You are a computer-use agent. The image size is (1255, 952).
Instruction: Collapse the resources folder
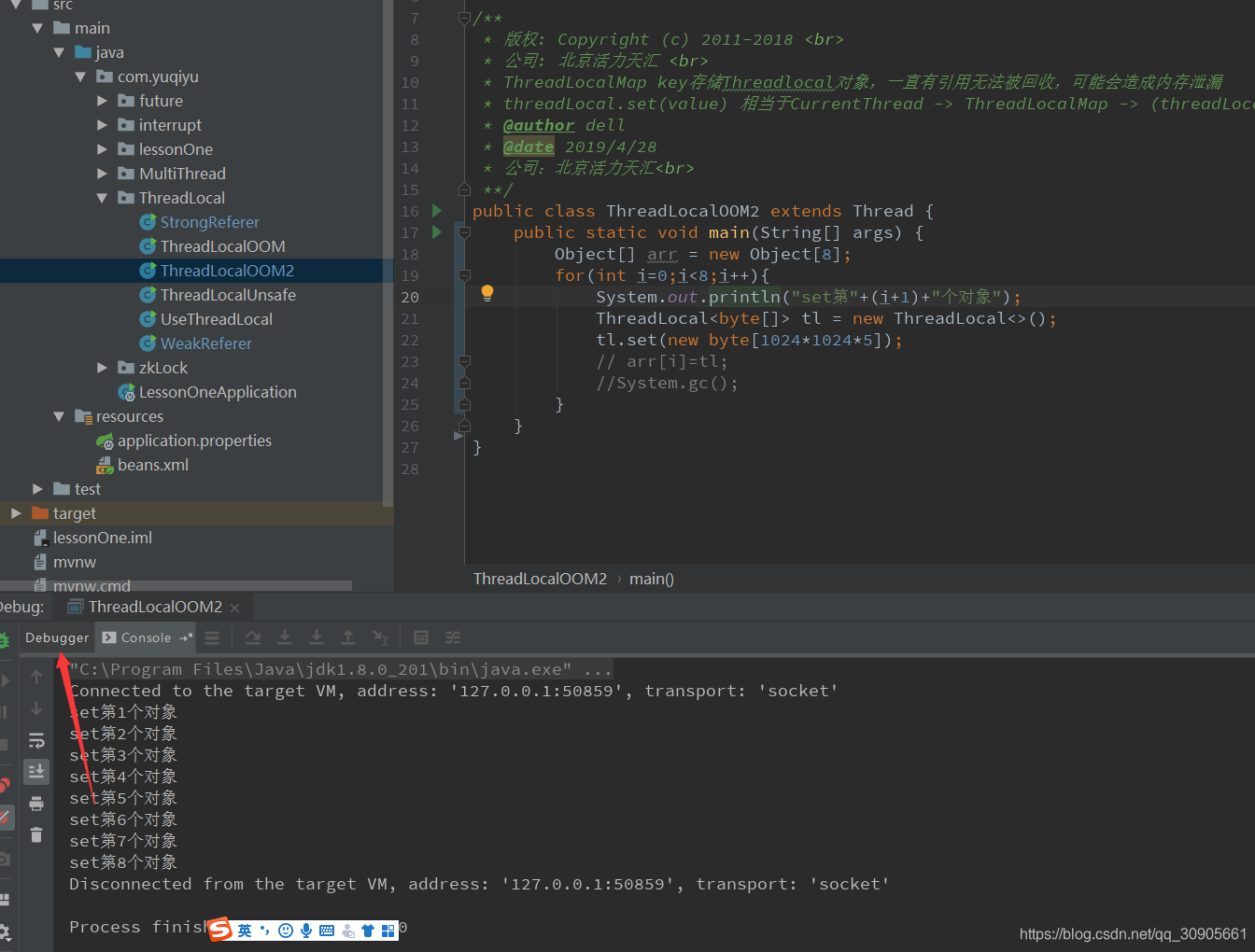coord(59,416)
